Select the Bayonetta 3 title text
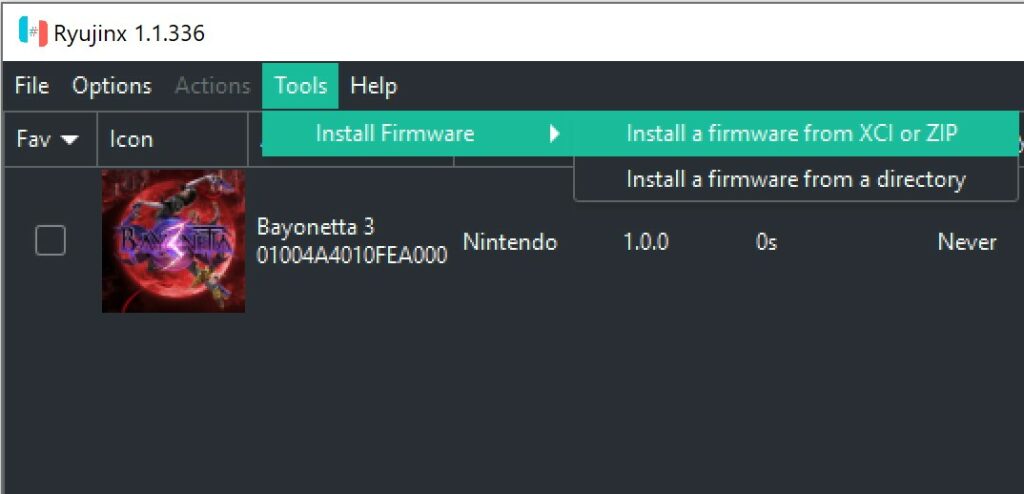The height and width of the screenshot is (494, 1024). point(315,227)
